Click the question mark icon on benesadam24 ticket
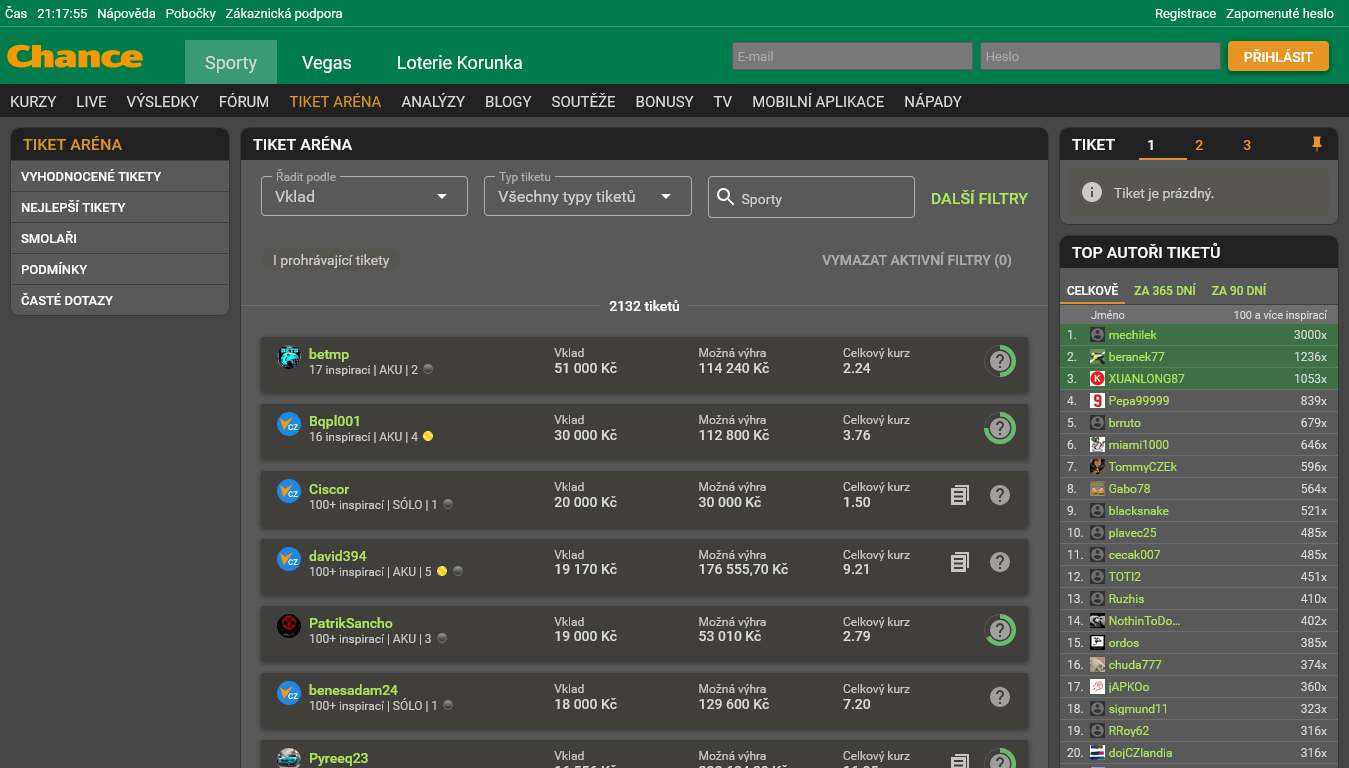This screenshot has height=768, width=1349. click(x=1000, y=697)
